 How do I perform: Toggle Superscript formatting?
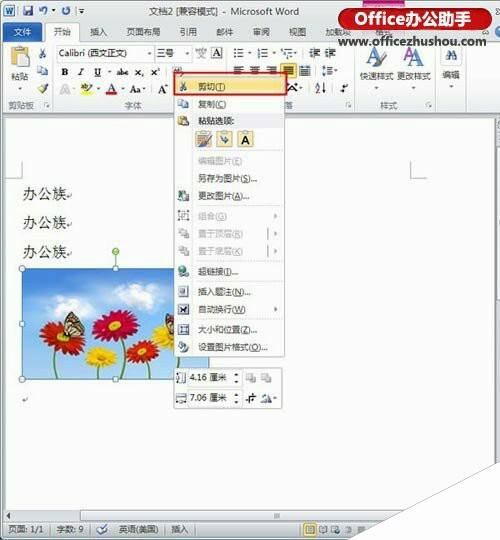(x=155, y=72)
